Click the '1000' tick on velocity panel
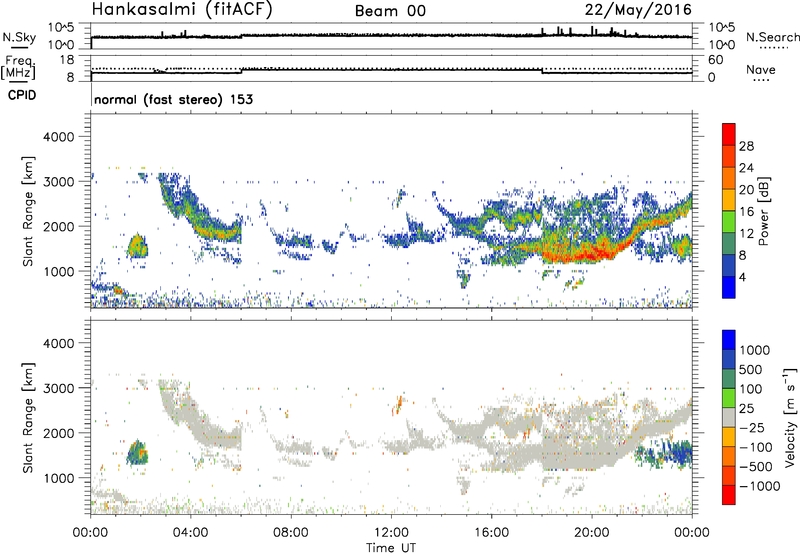 tap(58, 478)
